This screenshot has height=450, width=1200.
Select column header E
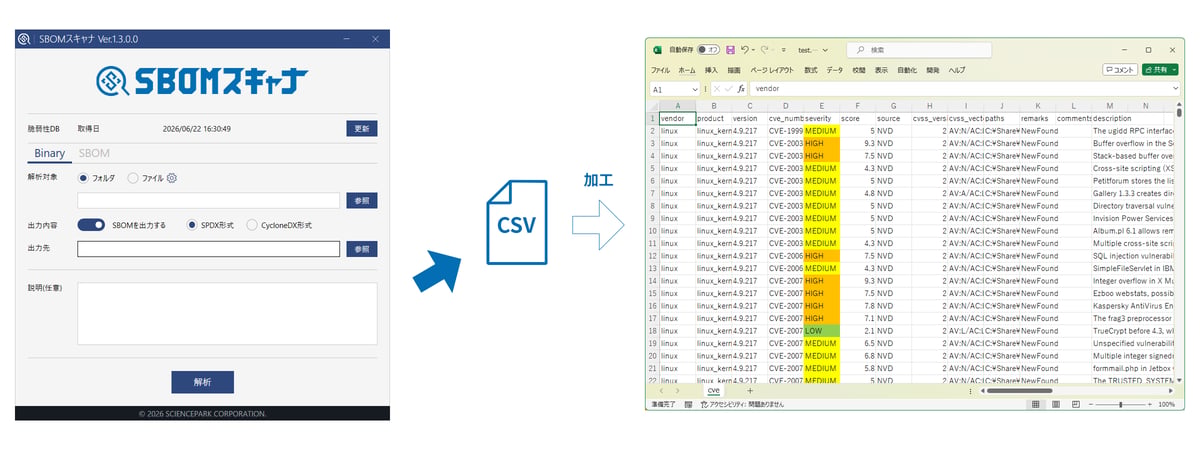point(821,106)
